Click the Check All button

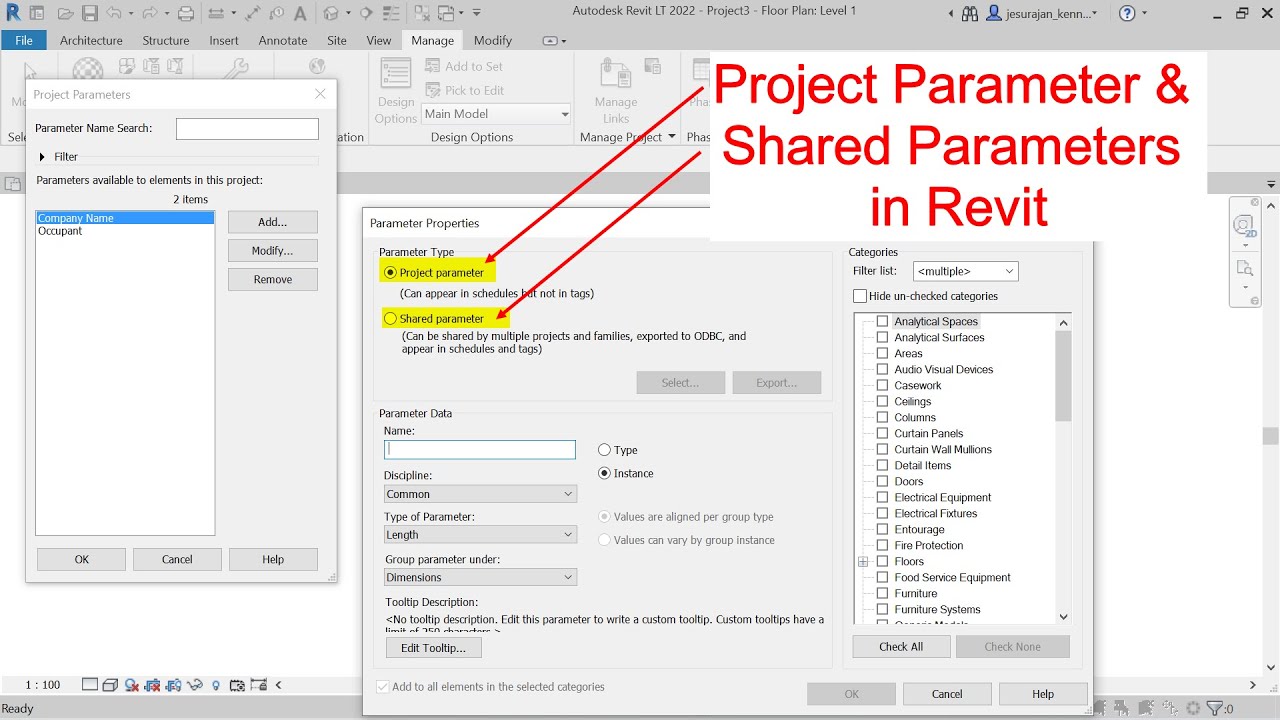[x=901, y=647]
